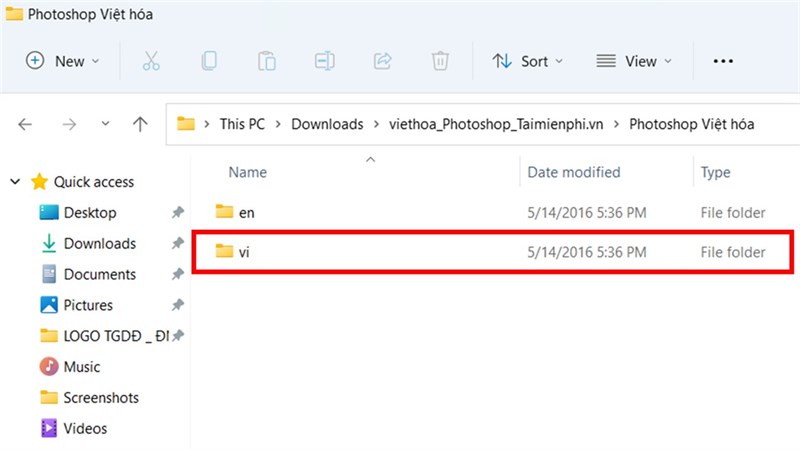Click the Music icon in sidebar
This screenshot has width=800, height=450.
(49, 366)
